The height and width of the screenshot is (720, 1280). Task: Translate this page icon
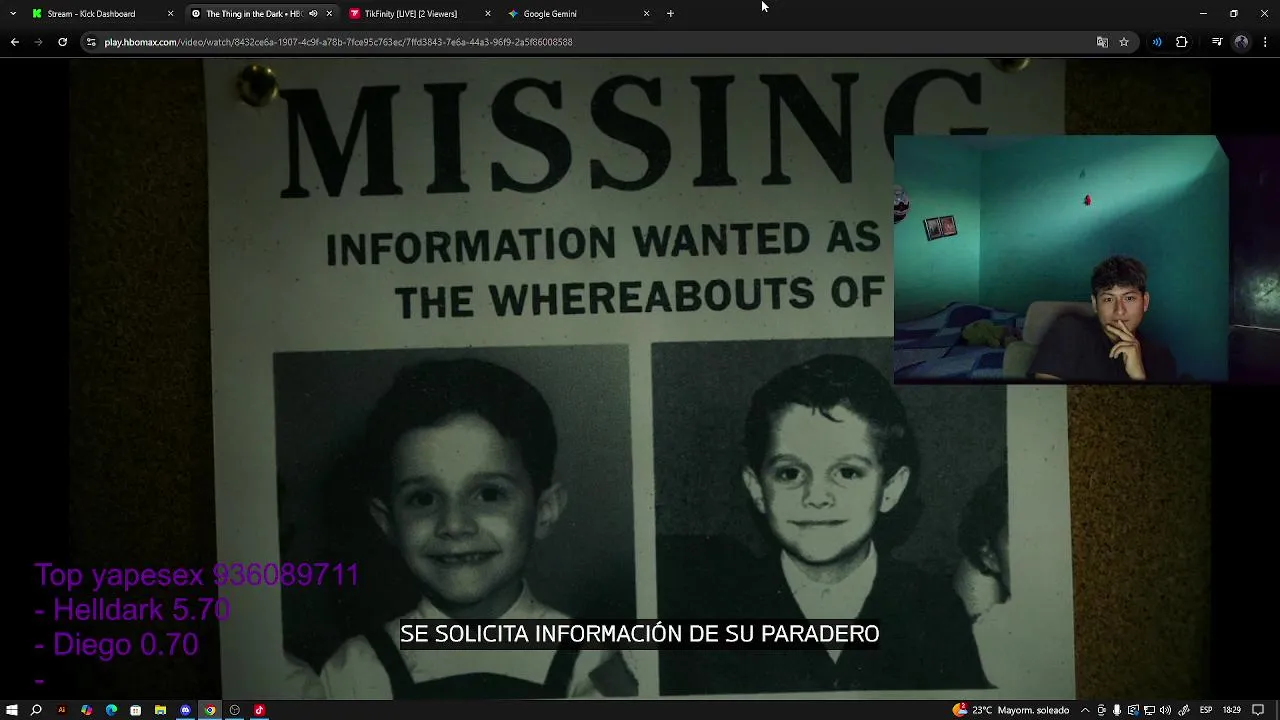pyautogui.click(x=1102, y=42)
